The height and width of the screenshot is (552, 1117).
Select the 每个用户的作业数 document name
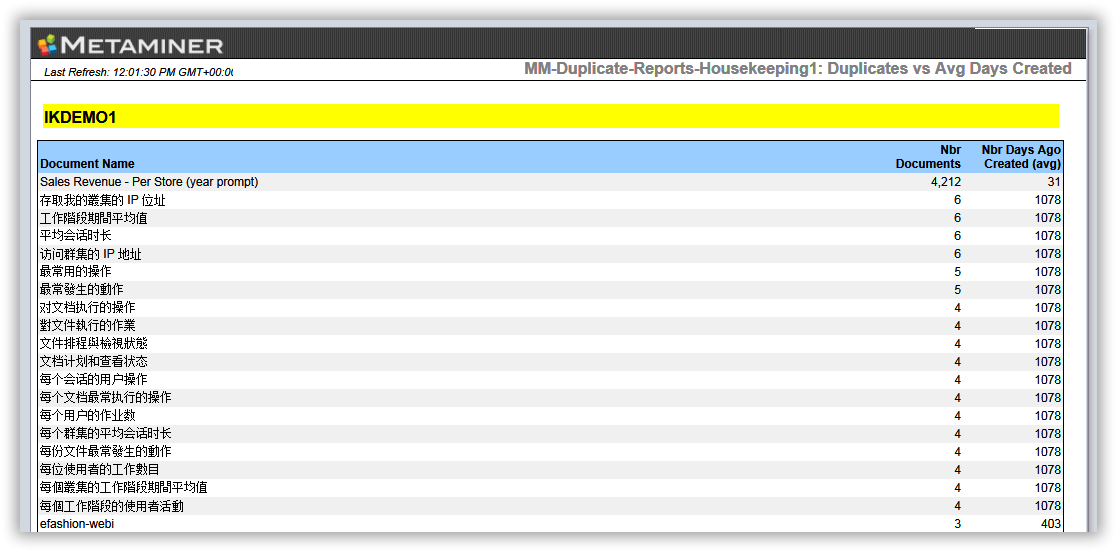pyautogui.click(x=88, y=415)
